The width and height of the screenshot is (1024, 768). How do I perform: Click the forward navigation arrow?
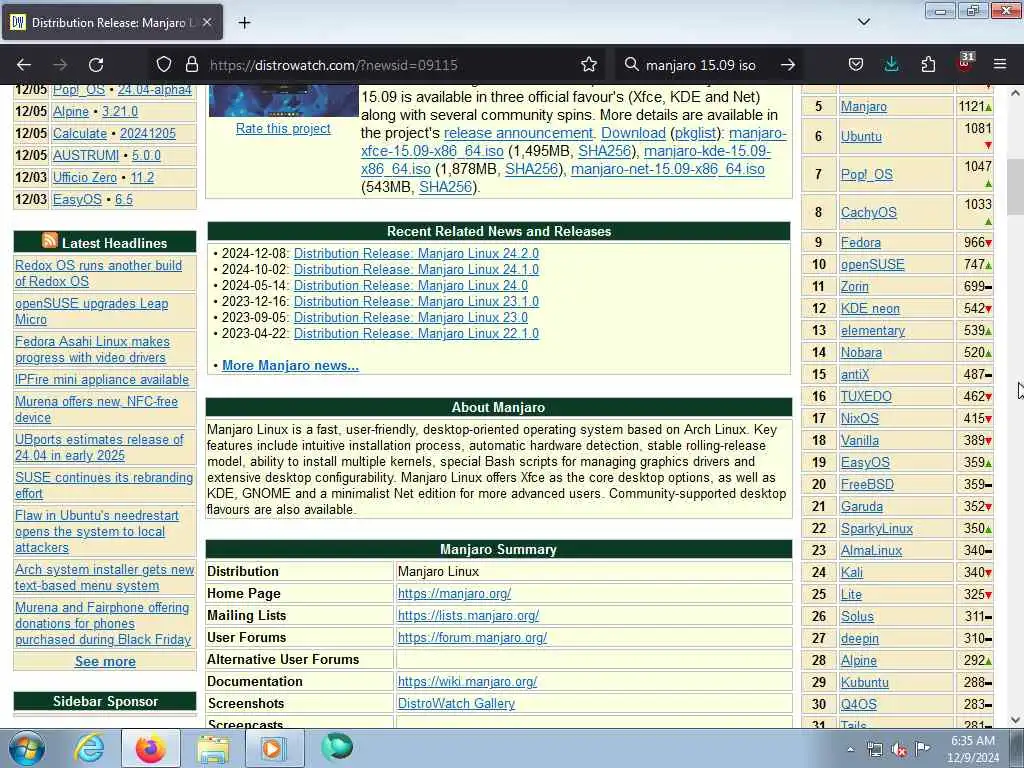click(60, 65)
